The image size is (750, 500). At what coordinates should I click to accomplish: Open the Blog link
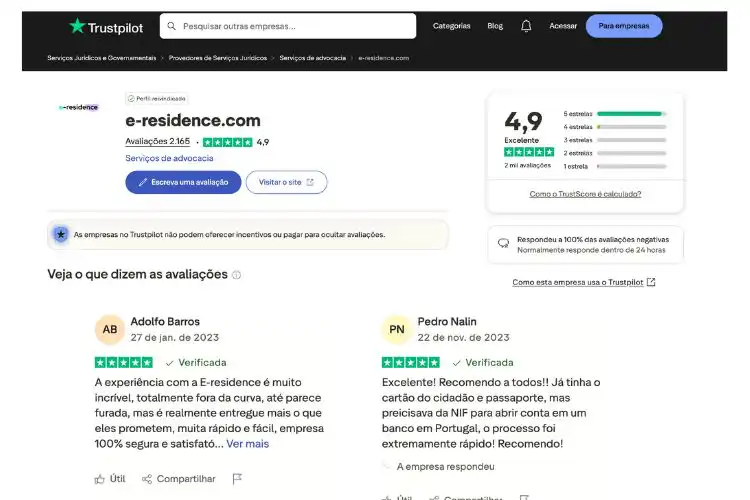tap(495, 26)
